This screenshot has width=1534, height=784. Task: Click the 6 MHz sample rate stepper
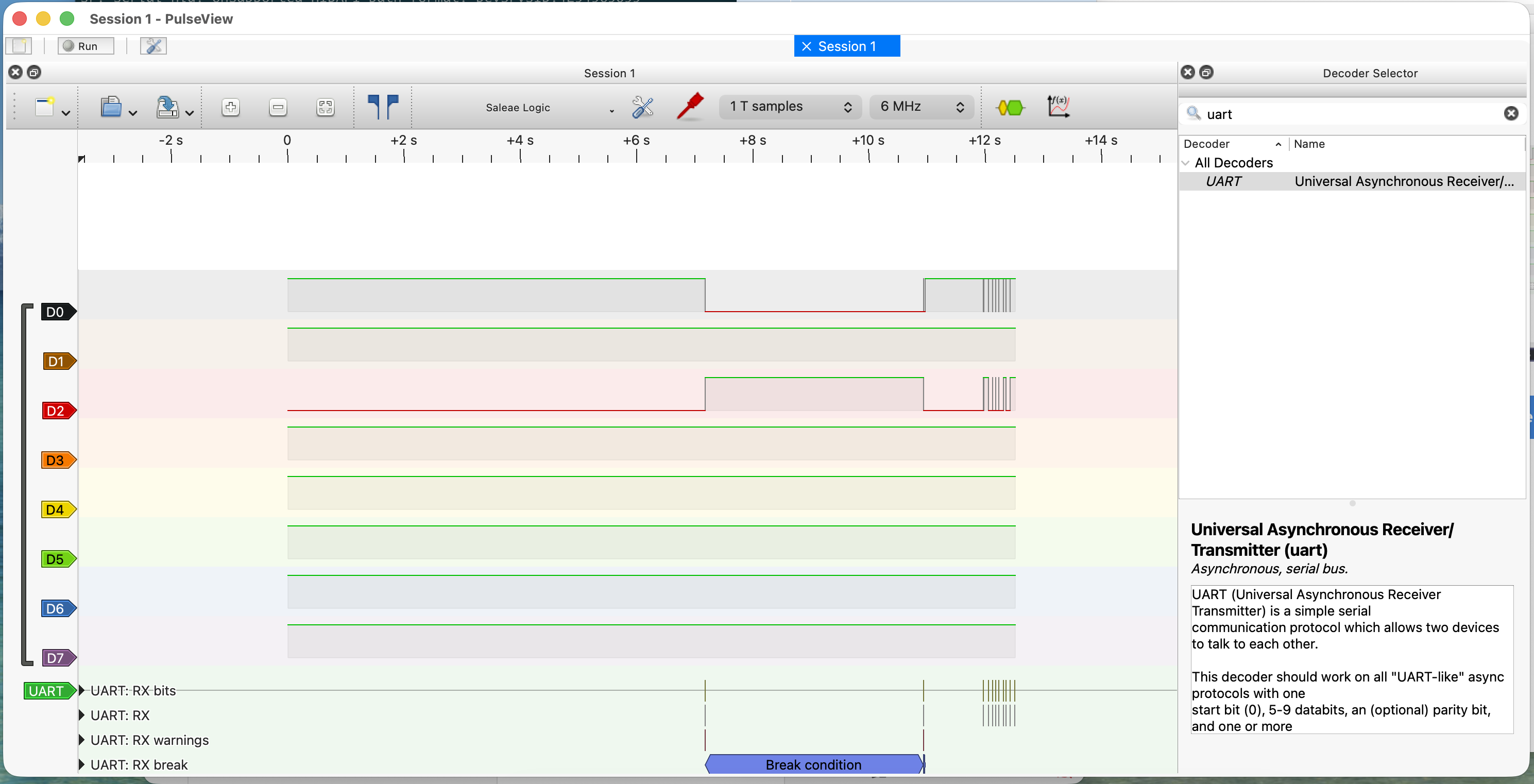click(960, 107)
